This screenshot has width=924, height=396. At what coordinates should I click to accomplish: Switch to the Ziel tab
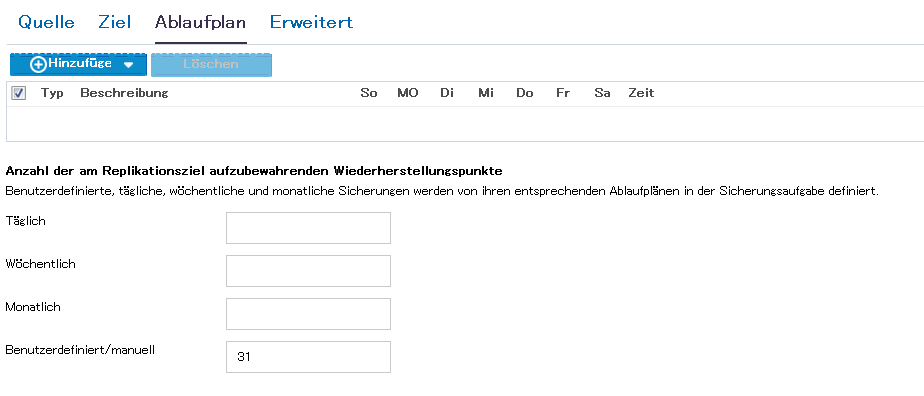point(114,22)
